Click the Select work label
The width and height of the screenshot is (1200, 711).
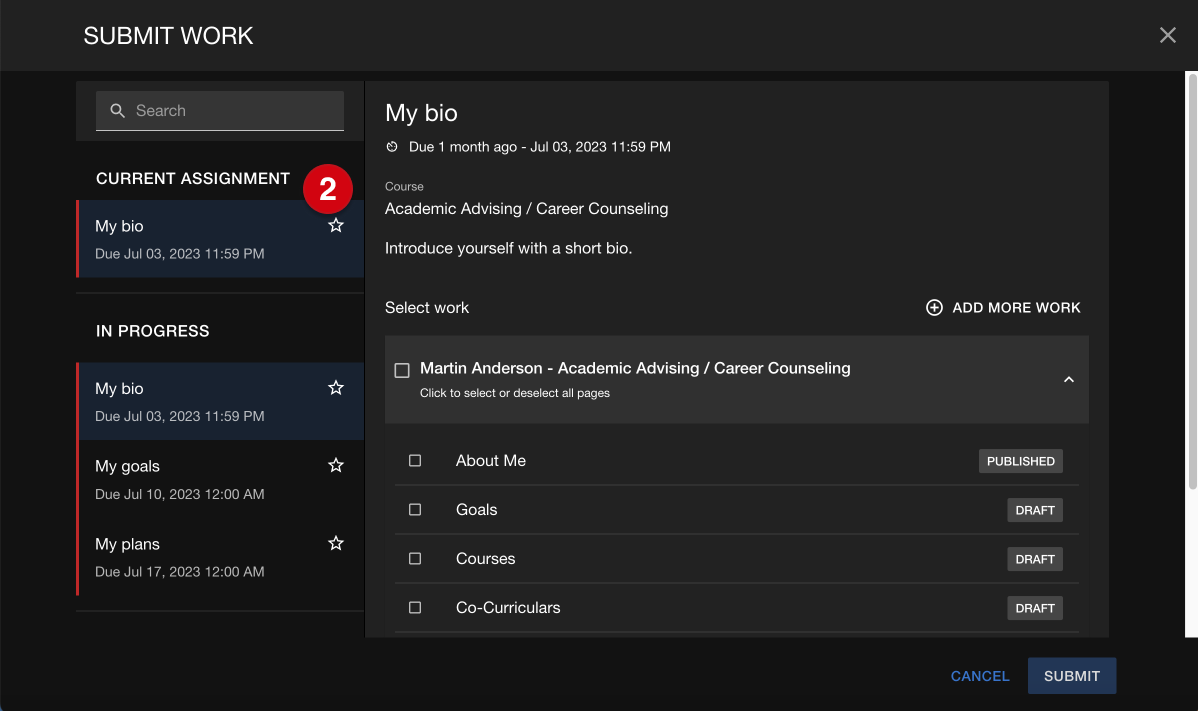coord(427,308)
